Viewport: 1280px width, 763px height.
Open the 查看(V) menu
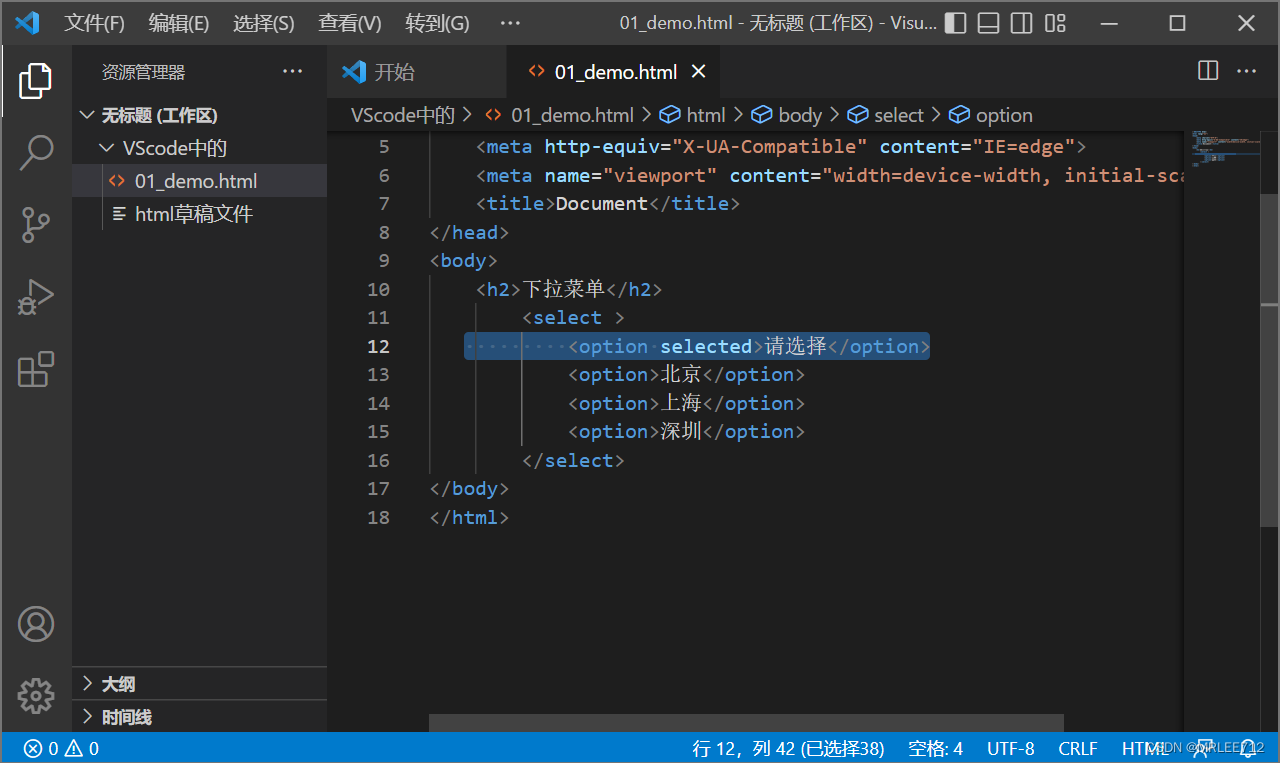350,23
